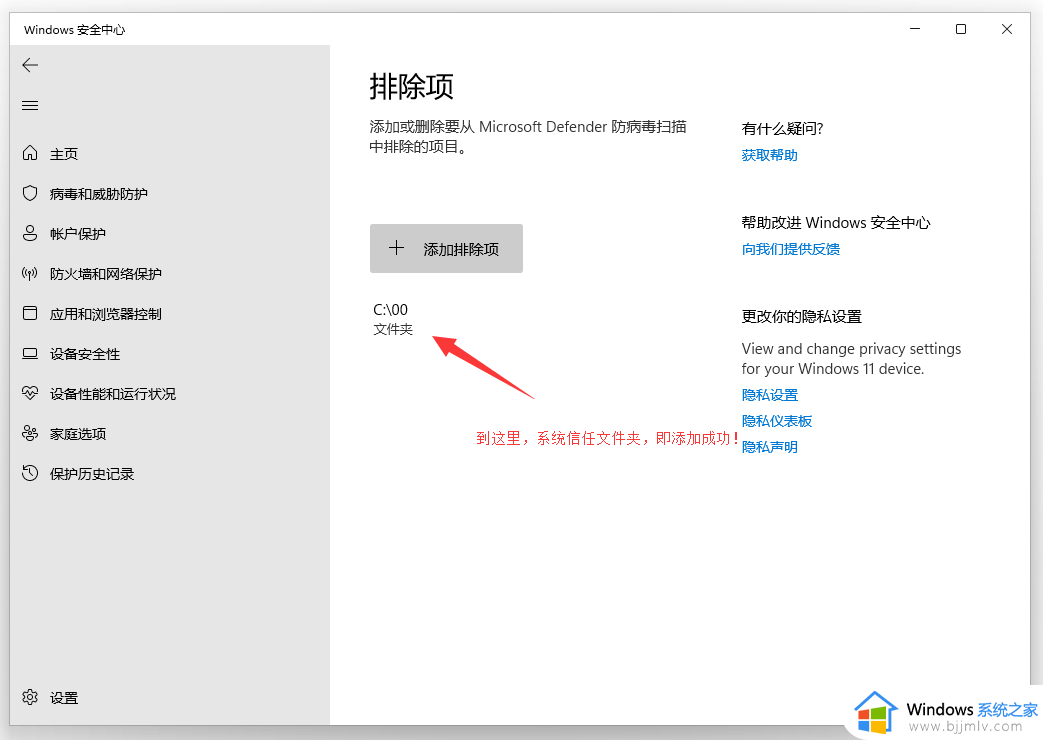1043x740 pixels.
Task: Go to 防火墙和网络保护
Action: click(106, 274)
